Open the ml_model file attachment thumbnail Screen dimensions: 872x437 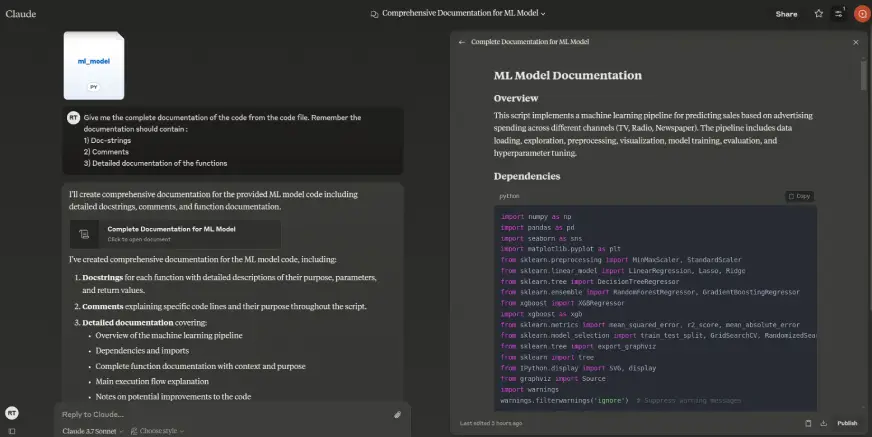[x=94, y=65]
